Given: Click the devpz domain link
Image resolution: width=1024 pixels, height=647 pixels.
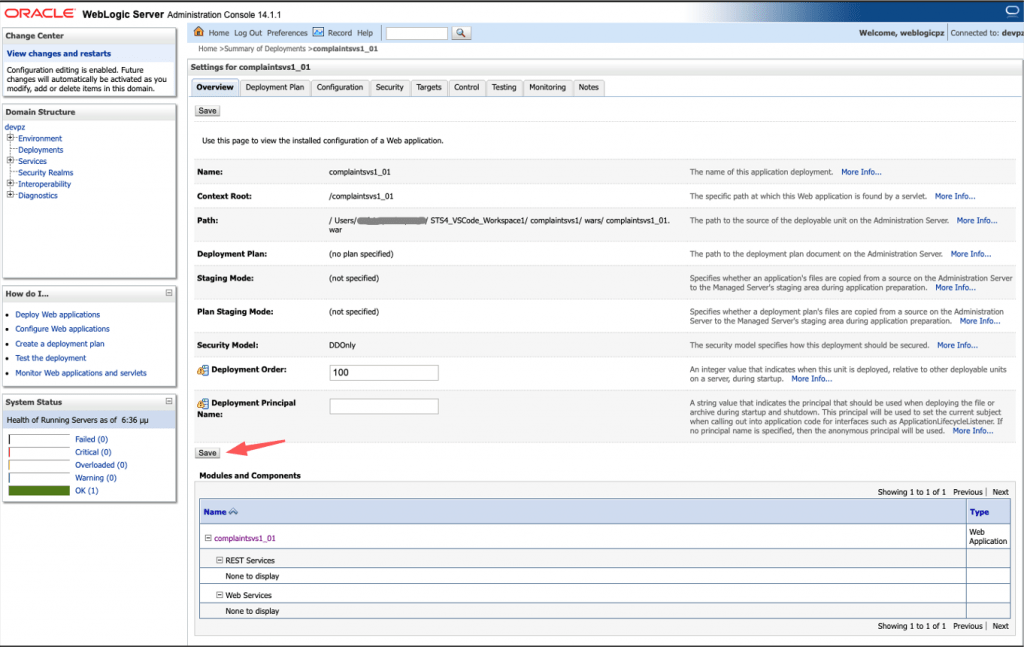Looking at the screenshot, I should pyautogui.click(x=14, y=127).
